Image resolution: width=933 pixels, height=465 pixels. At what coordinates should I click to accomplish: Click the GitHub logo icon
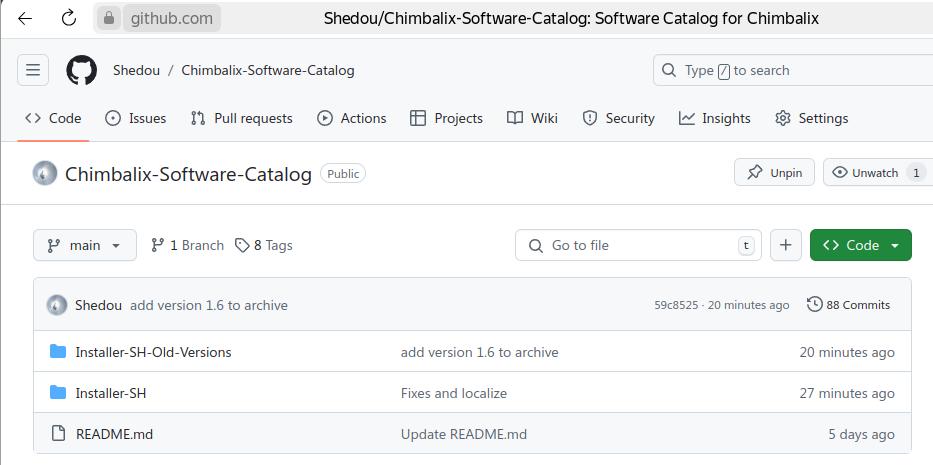82,70
